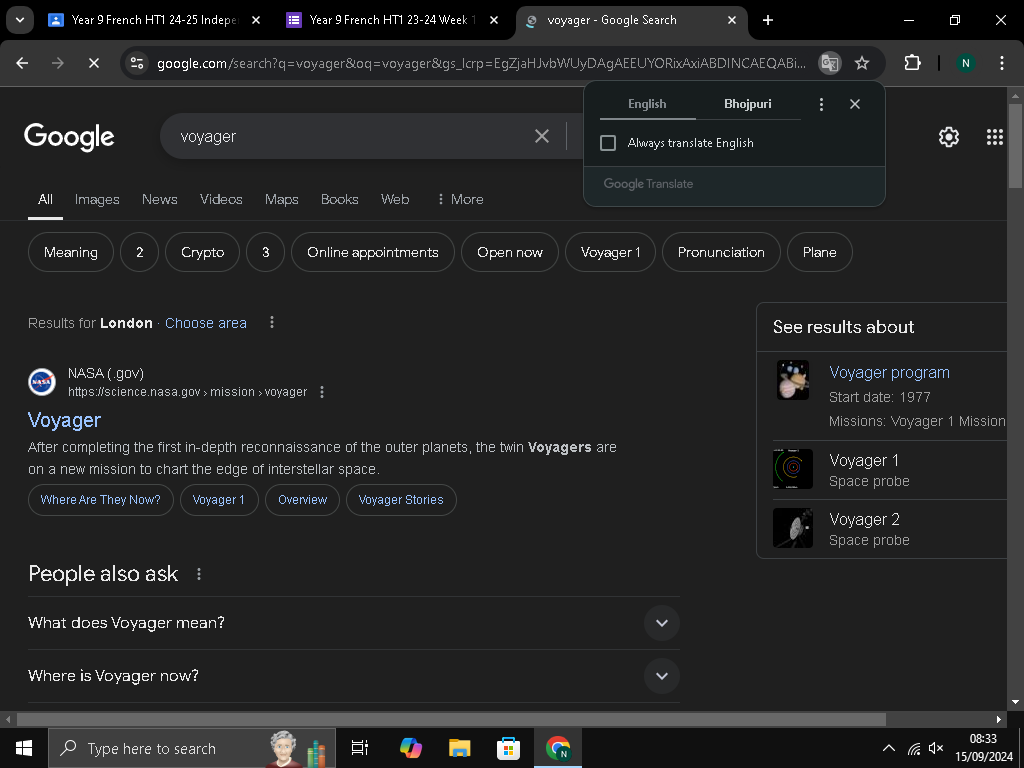Go back to previous page
Screen dimensions: 1024x768
(x=22, y=63)
